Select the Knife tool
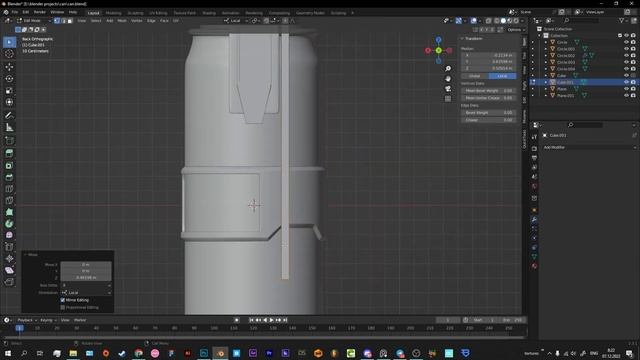This screenshot has height=360, width=640. coord(9,200)
